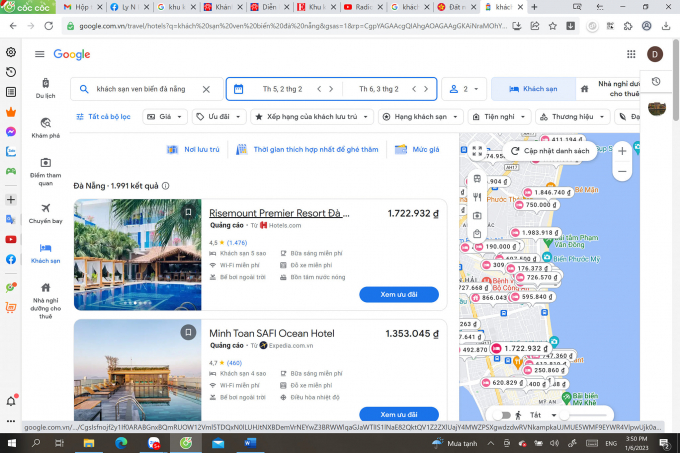The width and height of the screenshot is (680, 453).
Task: Open the Google account avatar D
Action: (x=655, y=54)
